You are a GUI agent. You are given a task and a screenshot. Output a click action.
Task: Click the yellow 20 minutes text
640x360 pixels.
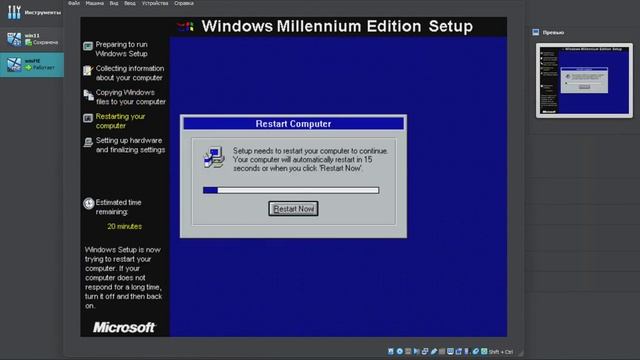click(124, 226)
